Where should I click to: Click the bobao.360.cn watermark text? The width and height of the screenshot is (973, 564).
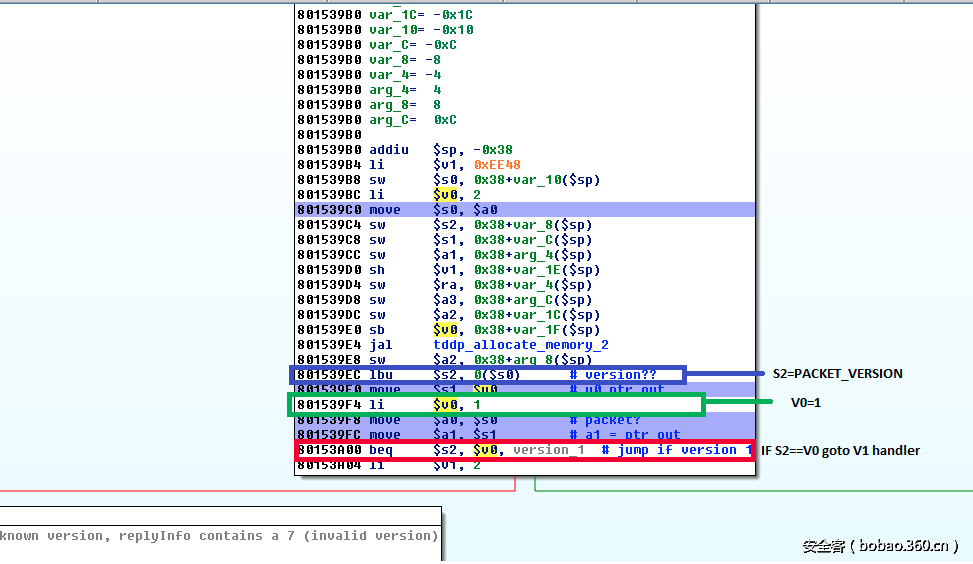[880, 546]
